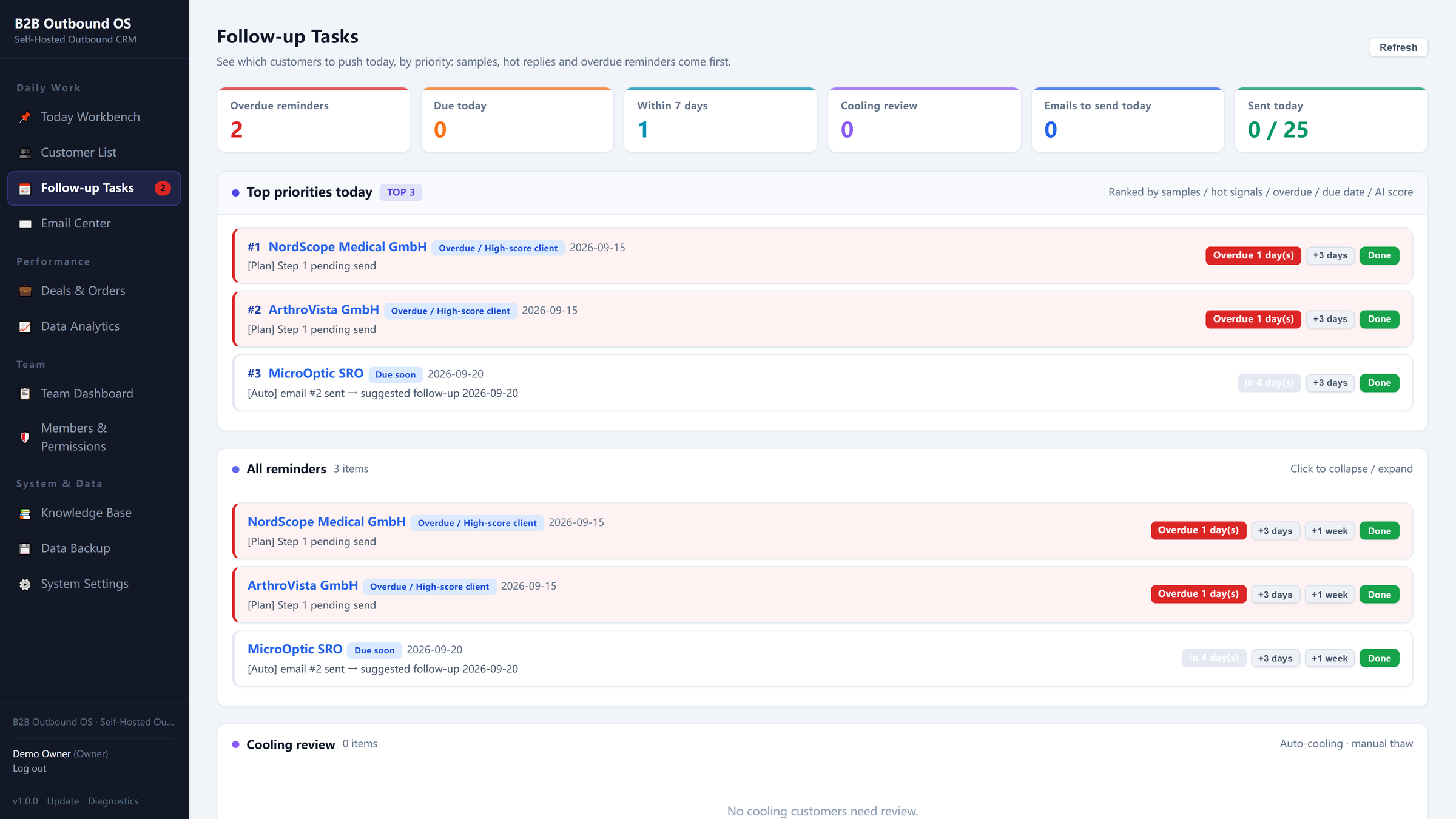
Task: Click the Email Center envelope icon
Action: pyautogui.click(x=25, y=224)
